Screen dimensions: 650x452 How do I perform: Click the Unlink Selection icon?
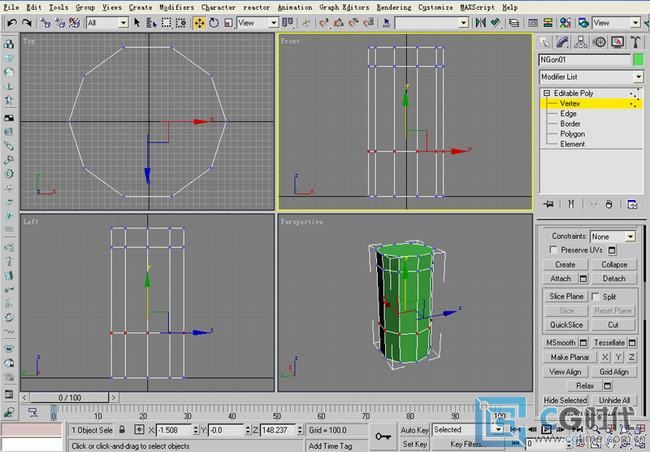pyautogui.click(x=60, y=23)
